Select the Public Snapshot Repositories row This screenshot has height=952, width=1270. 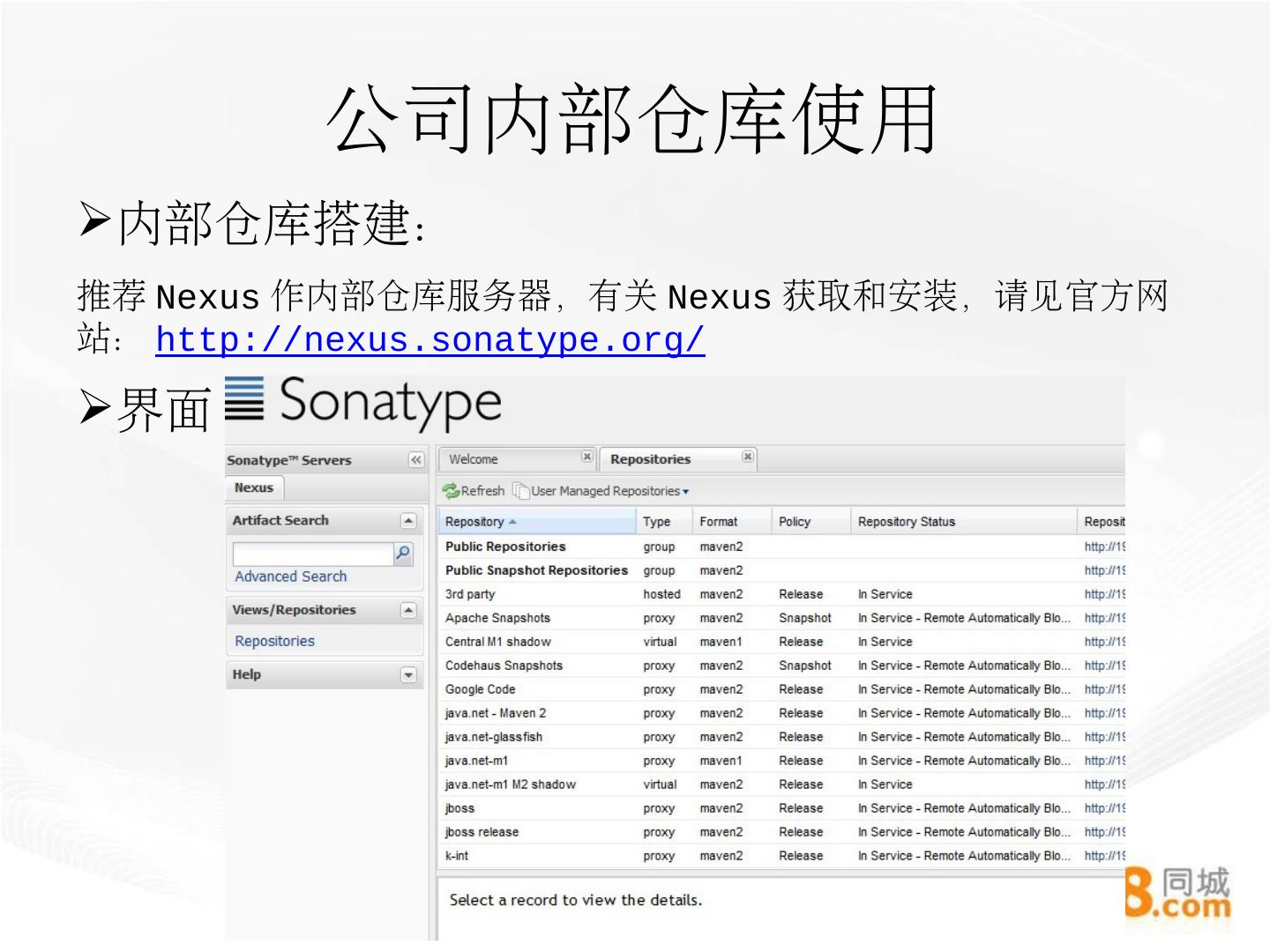781,570
